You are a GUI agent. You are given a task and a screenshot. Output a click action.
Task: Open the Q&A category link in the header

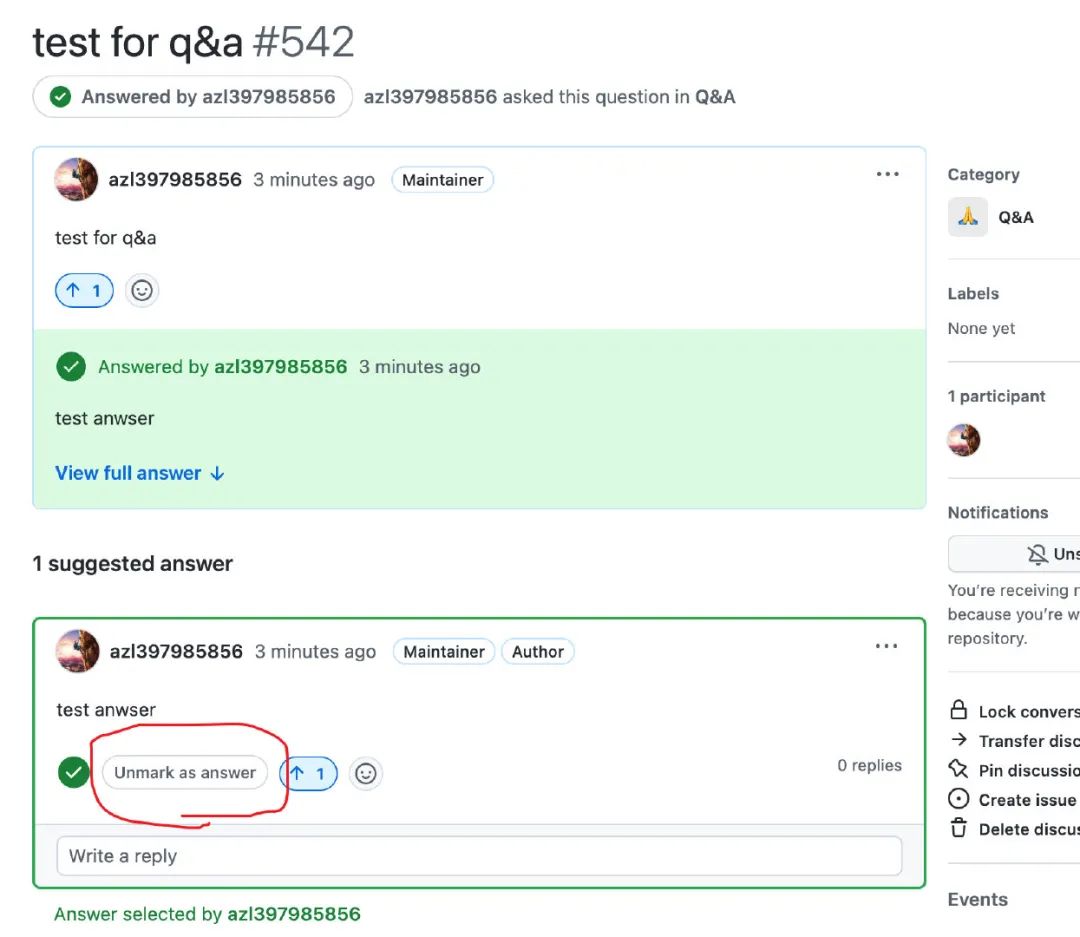pyautogui.click(x=714, y=96)
